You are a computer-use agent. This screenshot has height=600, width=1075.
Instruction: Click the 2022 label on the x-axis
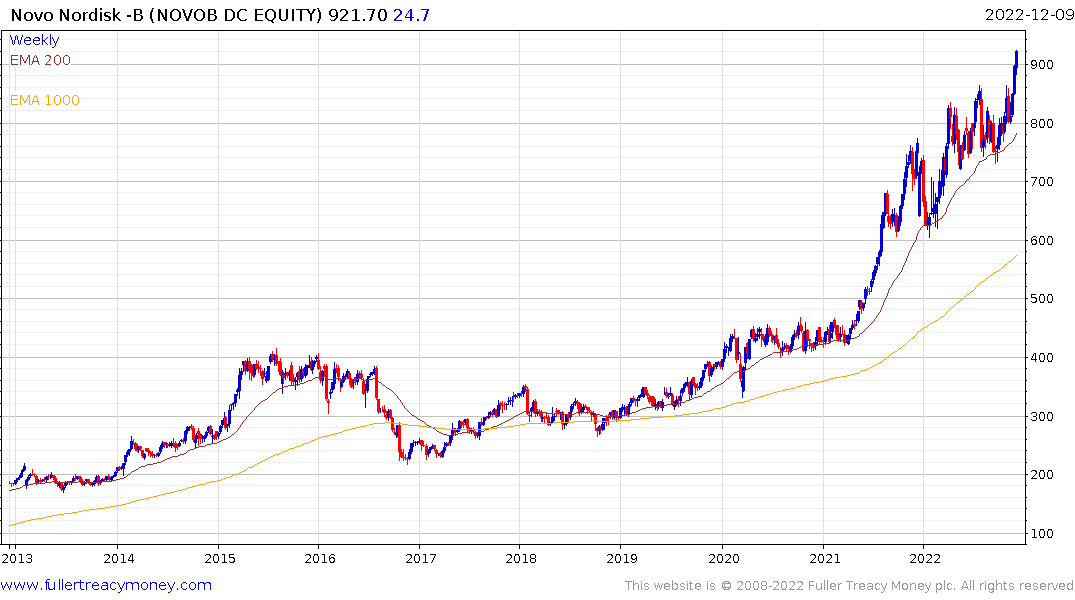pos(925,558)
